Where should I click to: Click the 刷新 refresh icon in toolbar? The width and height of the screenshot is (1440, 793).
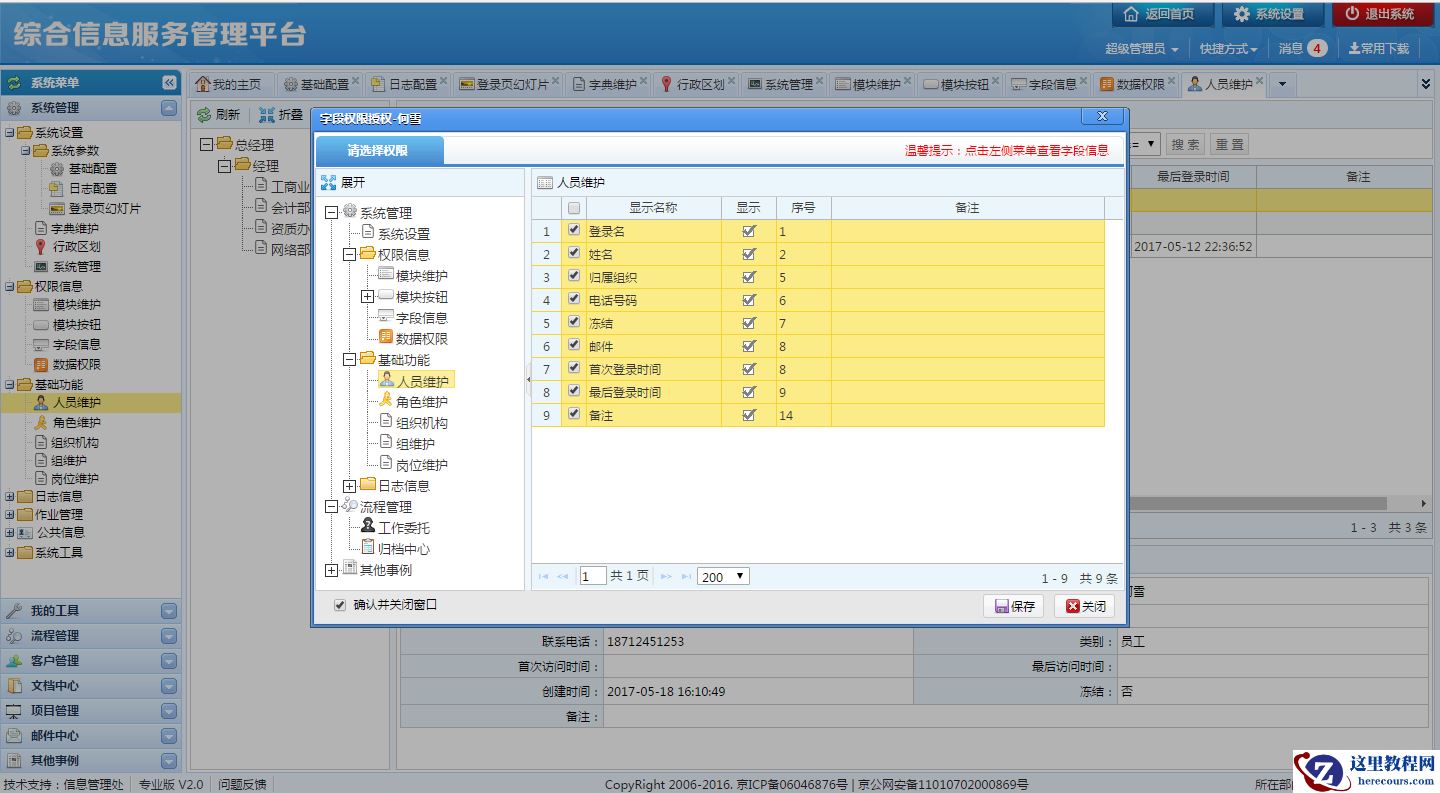point(204,115)
